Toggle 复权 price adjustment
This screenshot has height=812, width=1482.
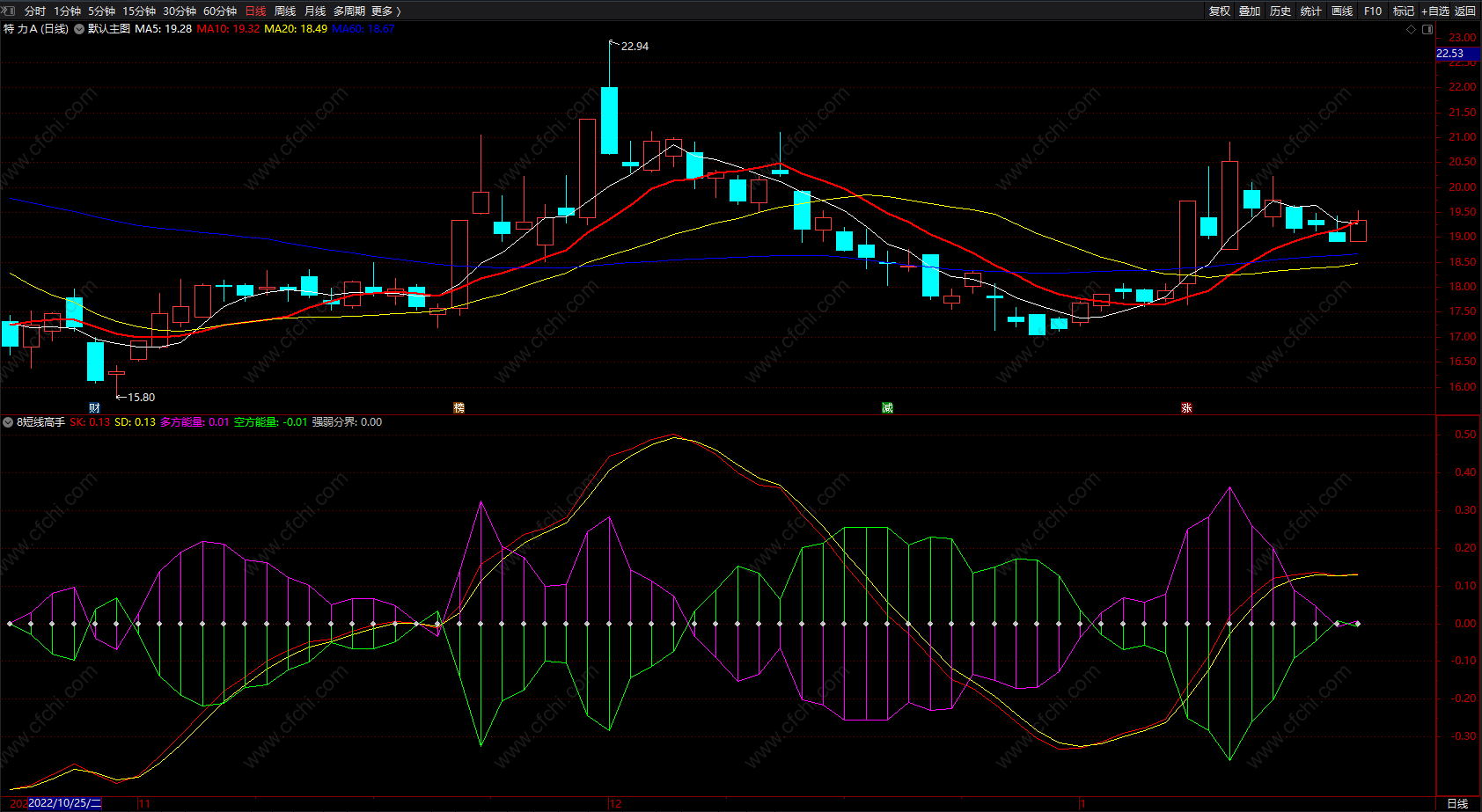pos(1220,11)
